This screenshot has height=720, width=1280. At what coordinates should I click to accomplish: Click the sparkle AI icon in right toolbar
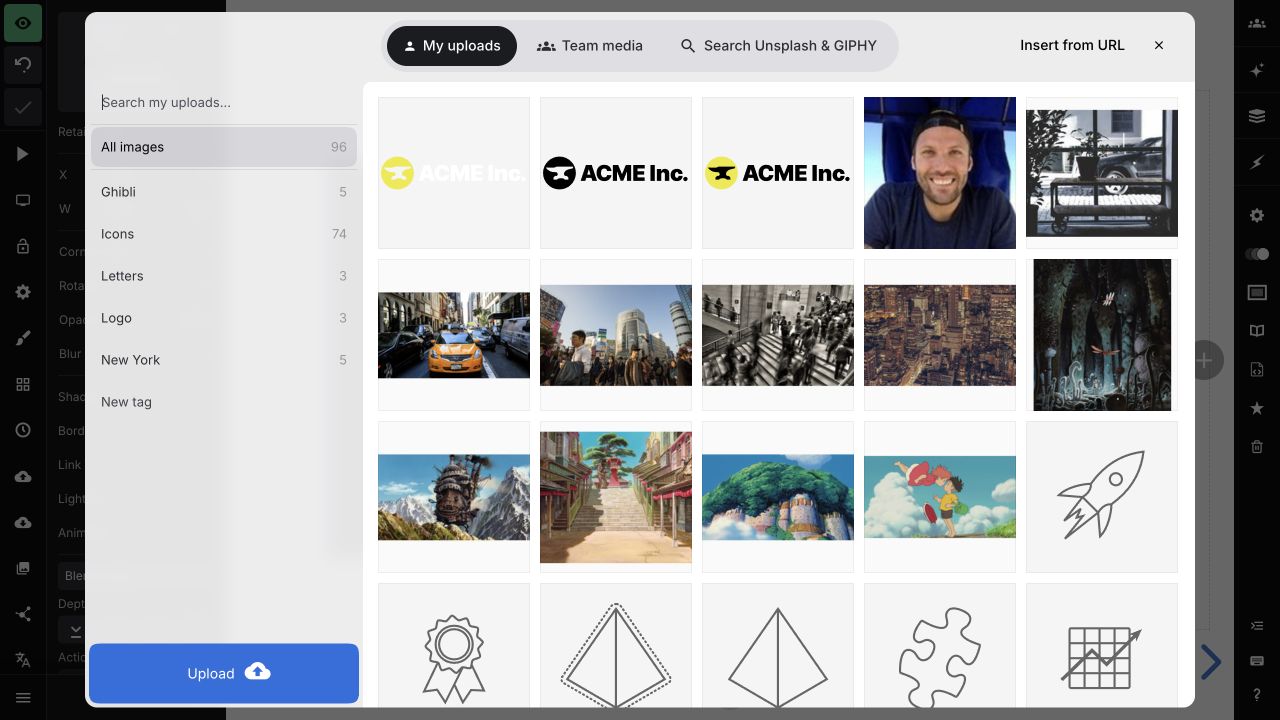(1257, 70)
